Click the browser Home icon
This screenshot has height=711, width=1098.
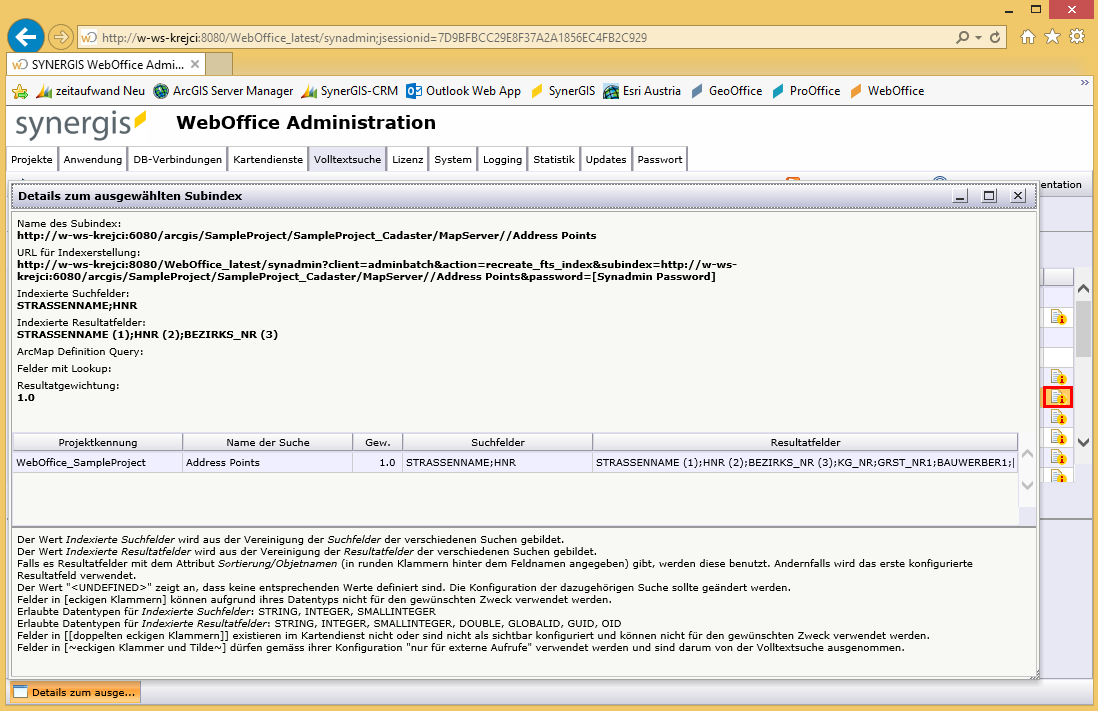click(1030, 35)
